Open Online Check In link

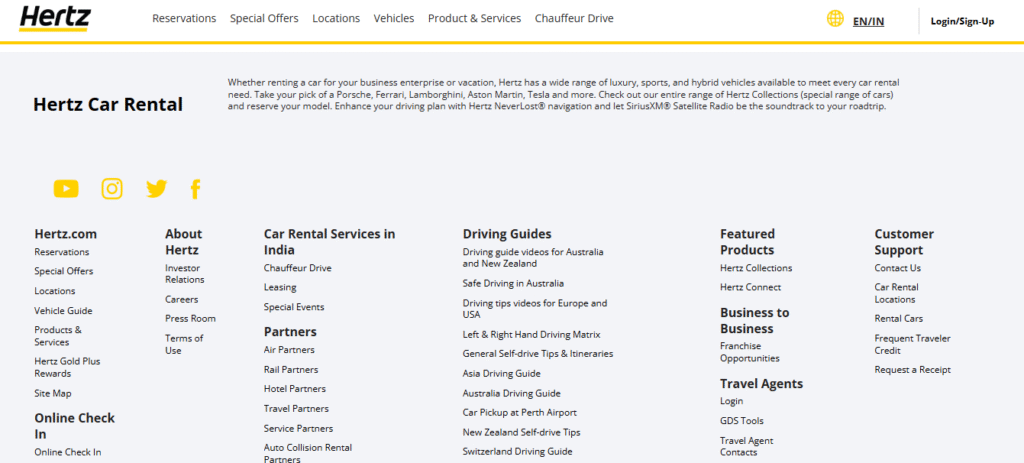[68, 452]
